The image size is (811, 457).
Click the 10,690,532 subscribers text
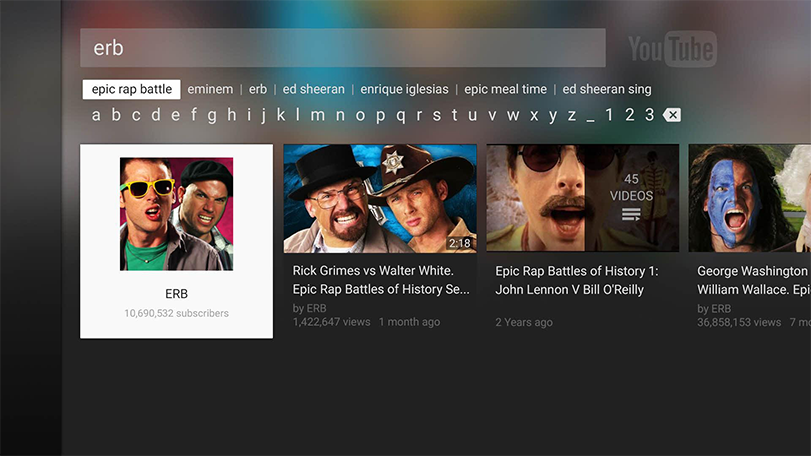point(176,313)
